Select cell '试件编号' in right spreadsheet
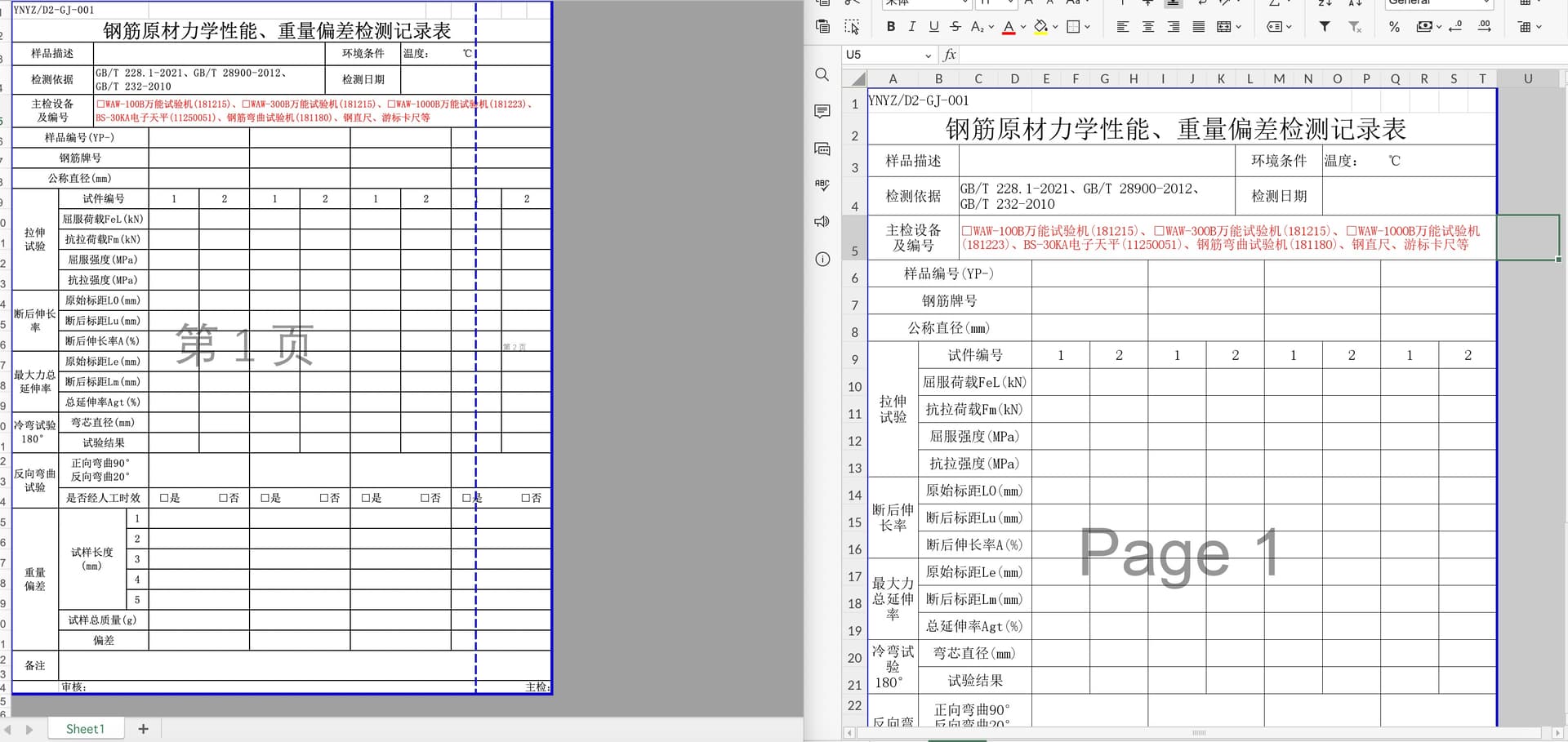Image resolution: width=1568 pixels, height=742 pixels. 975,355
